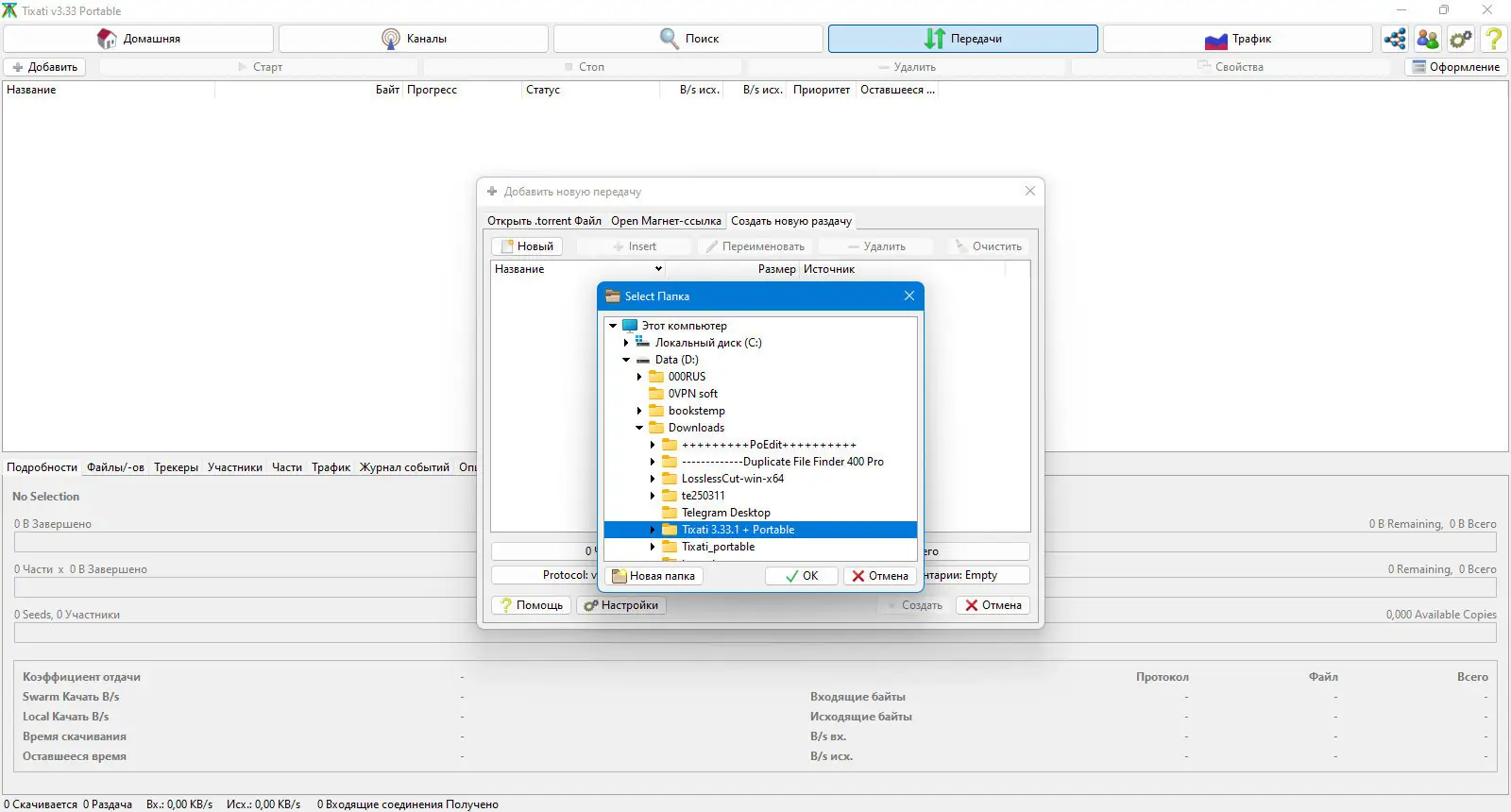Open the Журнал событий event log tab

coord(404,467)
